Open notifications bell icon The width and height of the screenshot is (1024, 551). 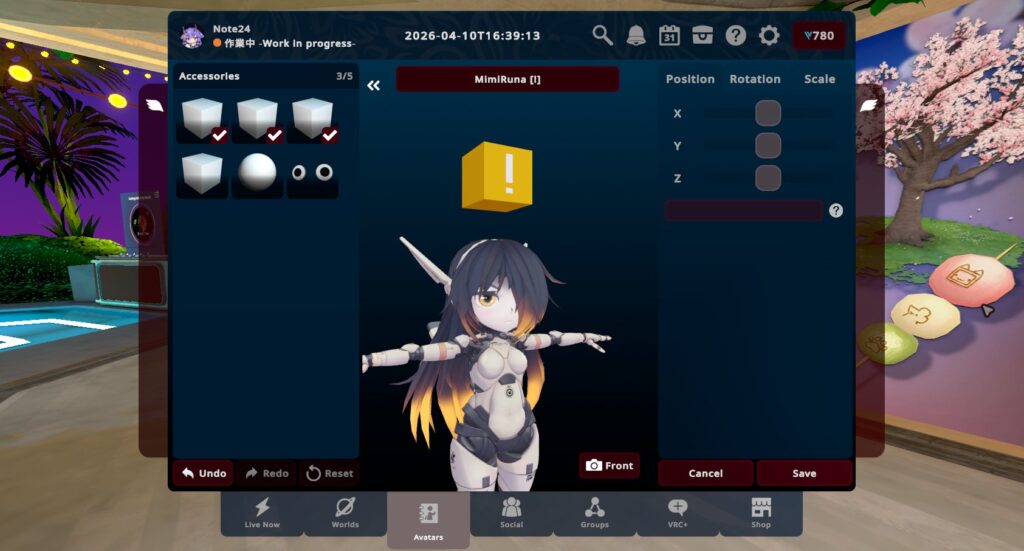pos(636,36)
